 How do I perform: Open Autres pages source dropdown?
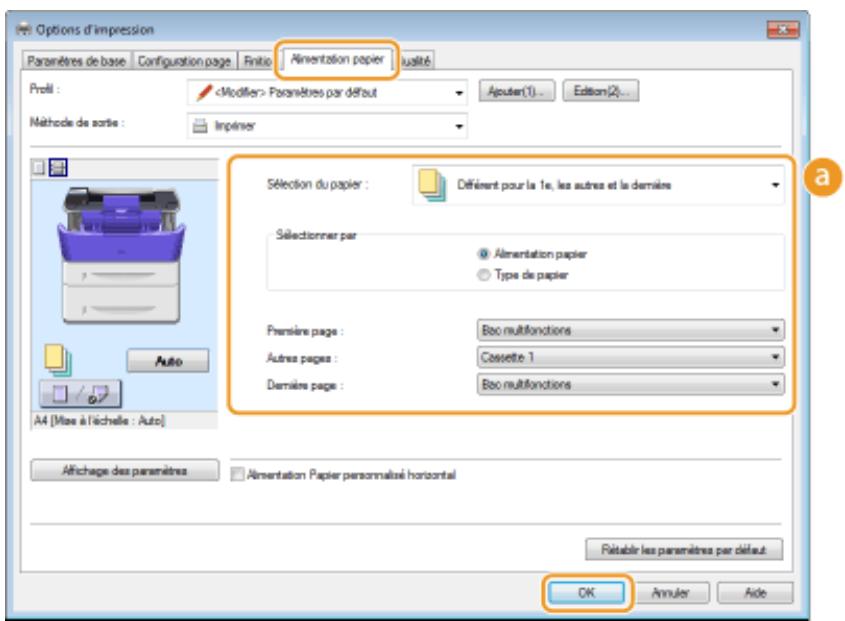631,357
